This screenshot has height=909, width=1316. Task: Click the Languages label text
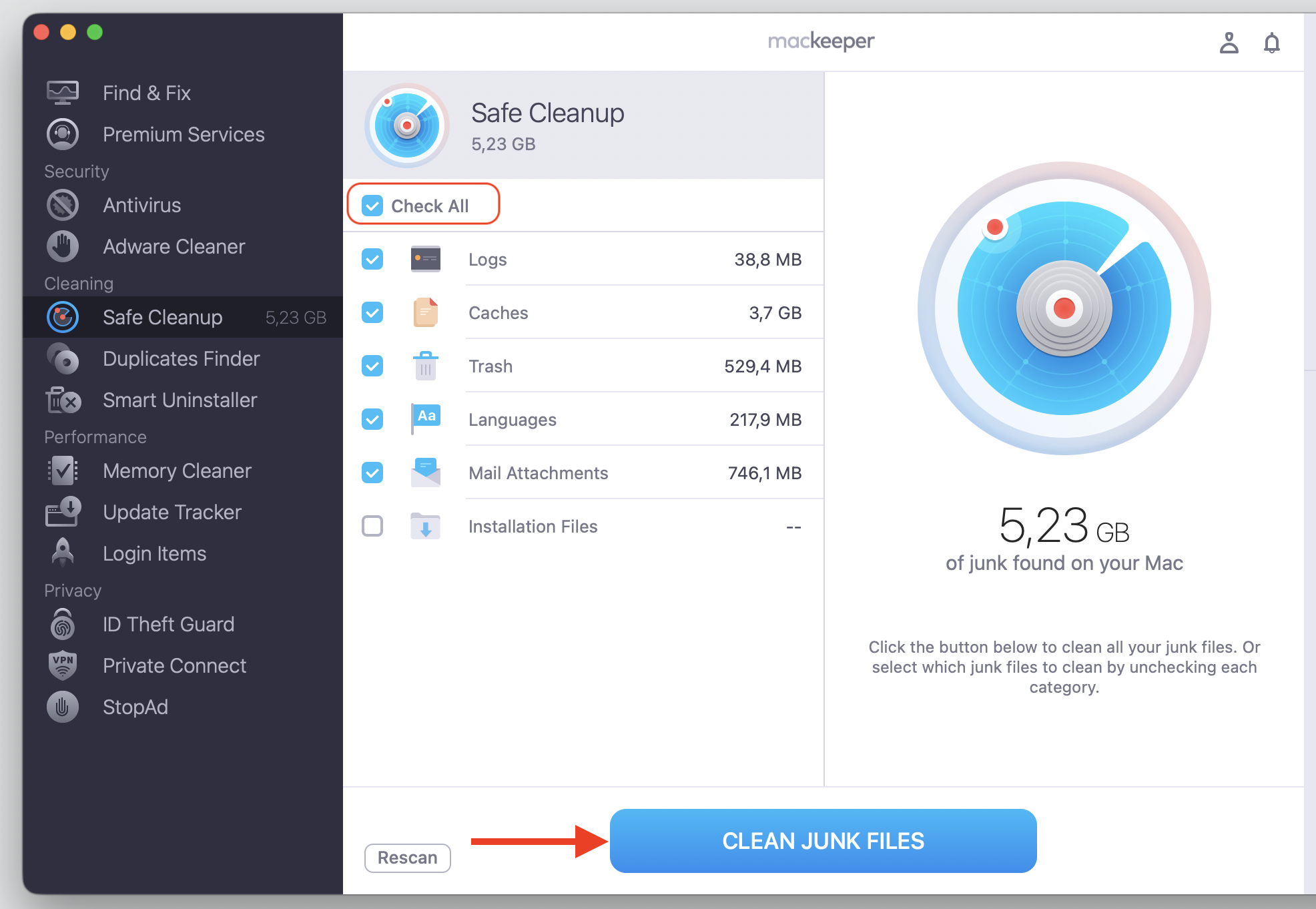pos(513,420)
